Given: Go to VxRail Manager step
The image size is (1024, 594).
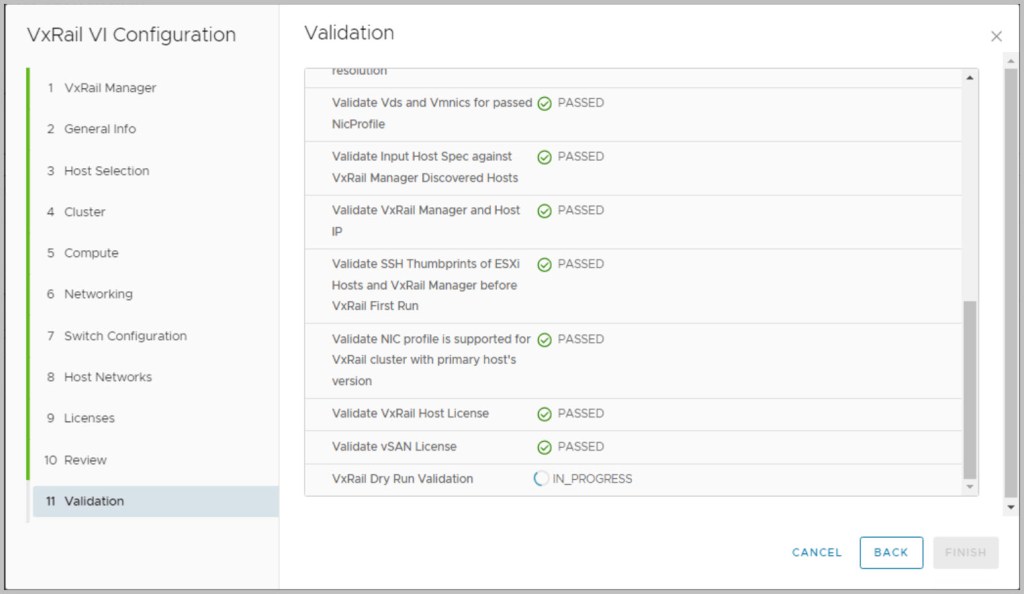Looking at the screenshot, I should [x=110, y=88].
